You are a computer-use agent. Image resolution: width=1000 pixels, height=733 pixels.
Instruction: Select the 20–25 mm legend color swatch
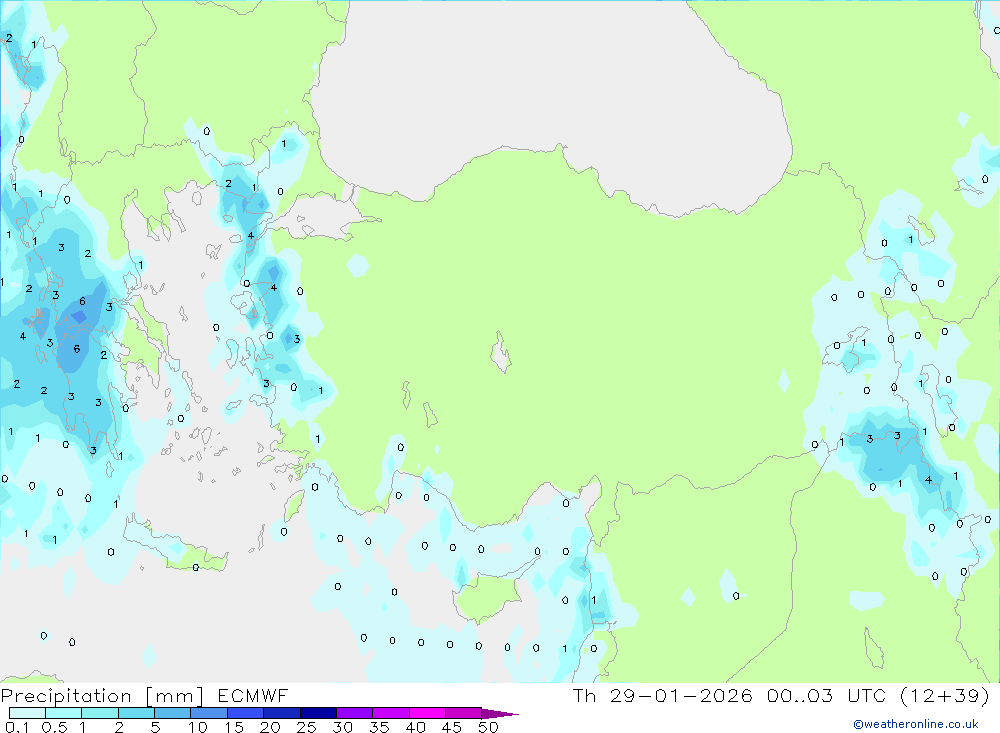point(282,713)
